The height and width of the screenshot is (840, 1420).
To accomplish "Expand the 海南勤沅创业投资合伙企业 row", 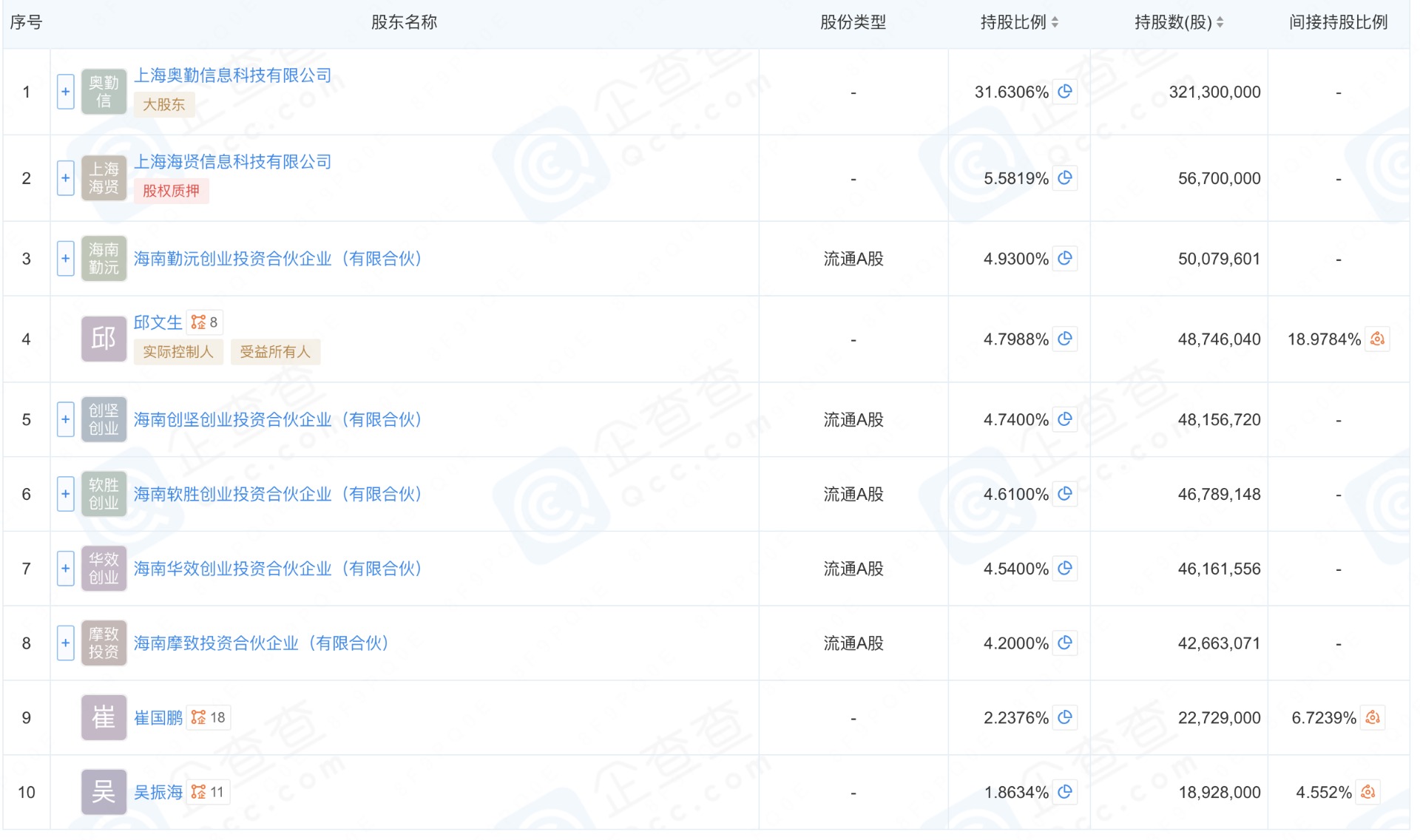I will 66,259.
